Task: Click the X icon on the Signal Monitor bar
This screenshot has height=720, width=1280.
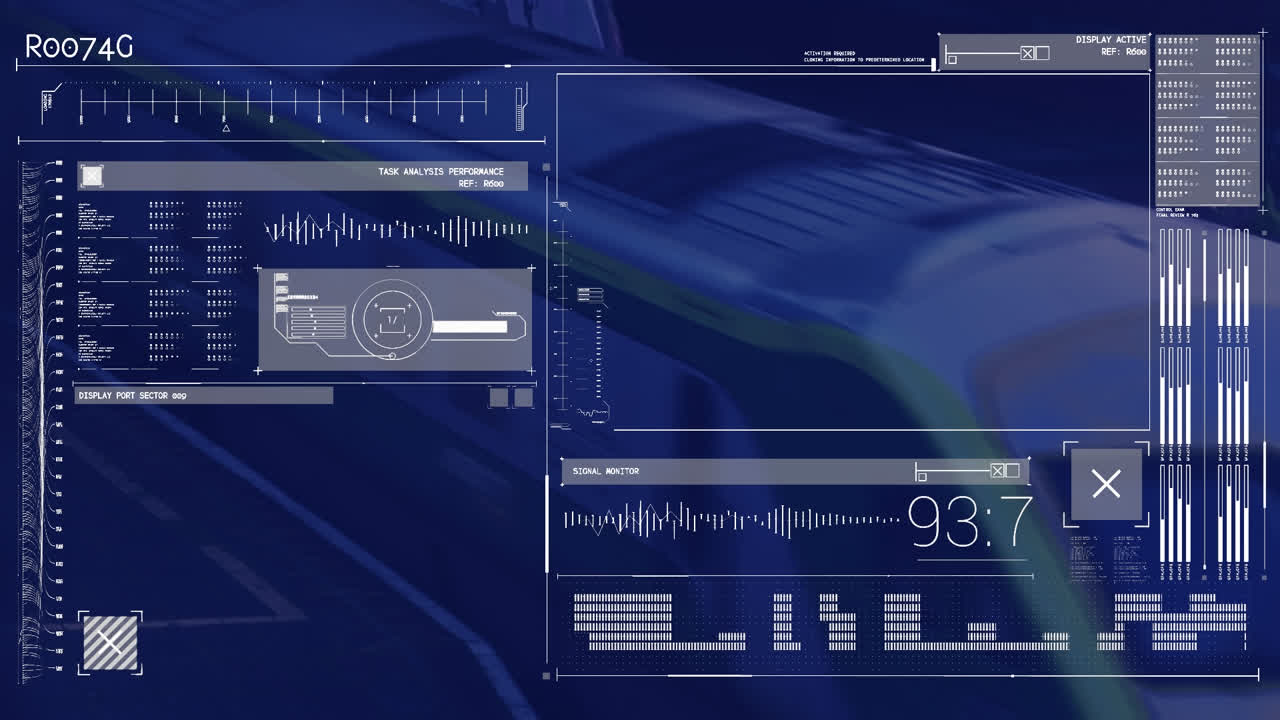Action: pos(998,469)
